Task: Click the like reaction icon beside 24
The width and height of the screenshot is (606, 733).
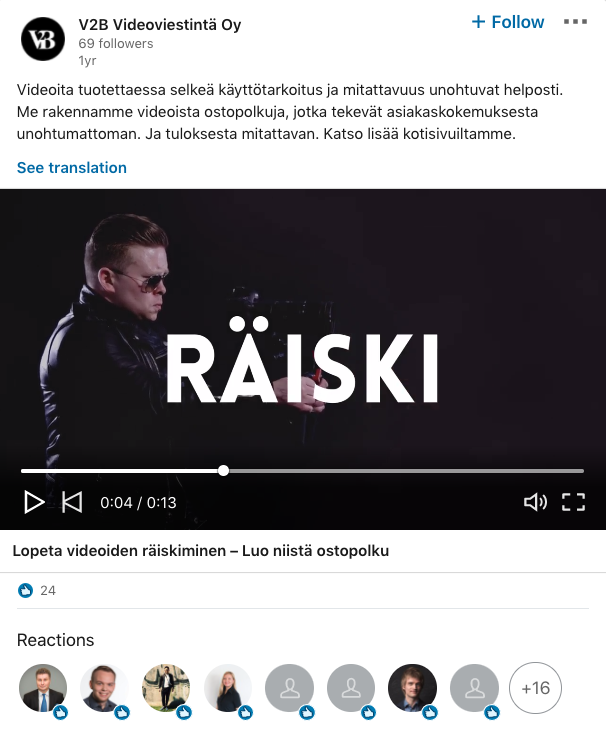Action: (25, 591)
